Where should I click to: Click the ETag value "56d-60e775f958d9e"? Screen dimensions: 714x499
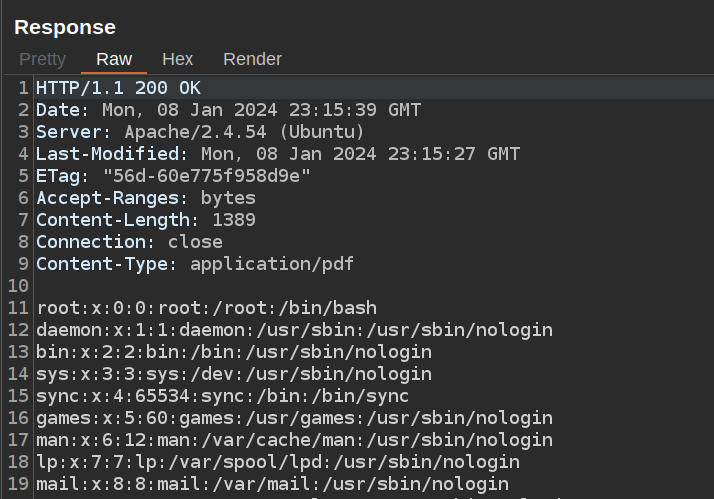(x=207, y=176)
